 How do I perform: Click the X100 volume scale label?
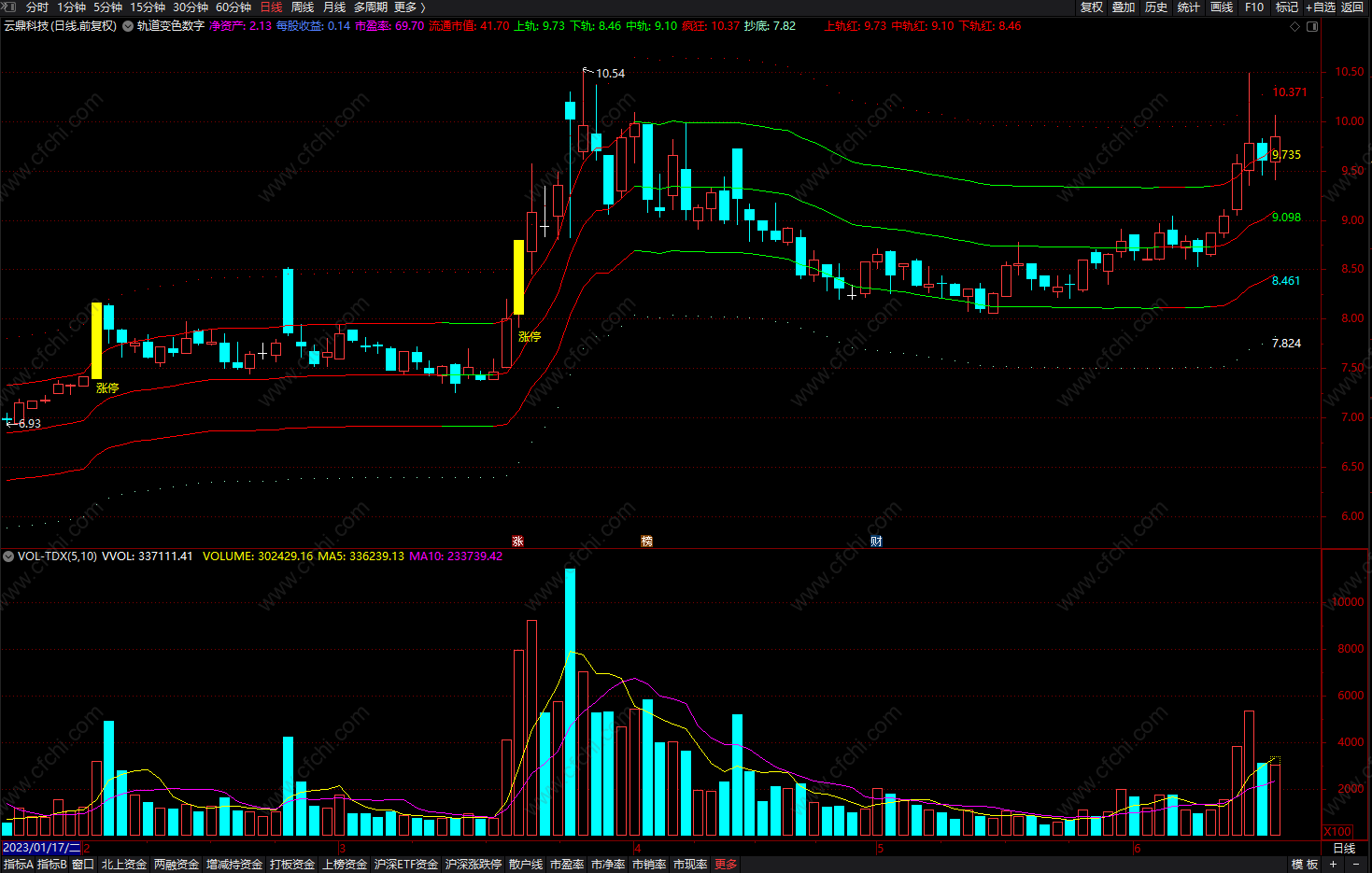click(1337, 831)
